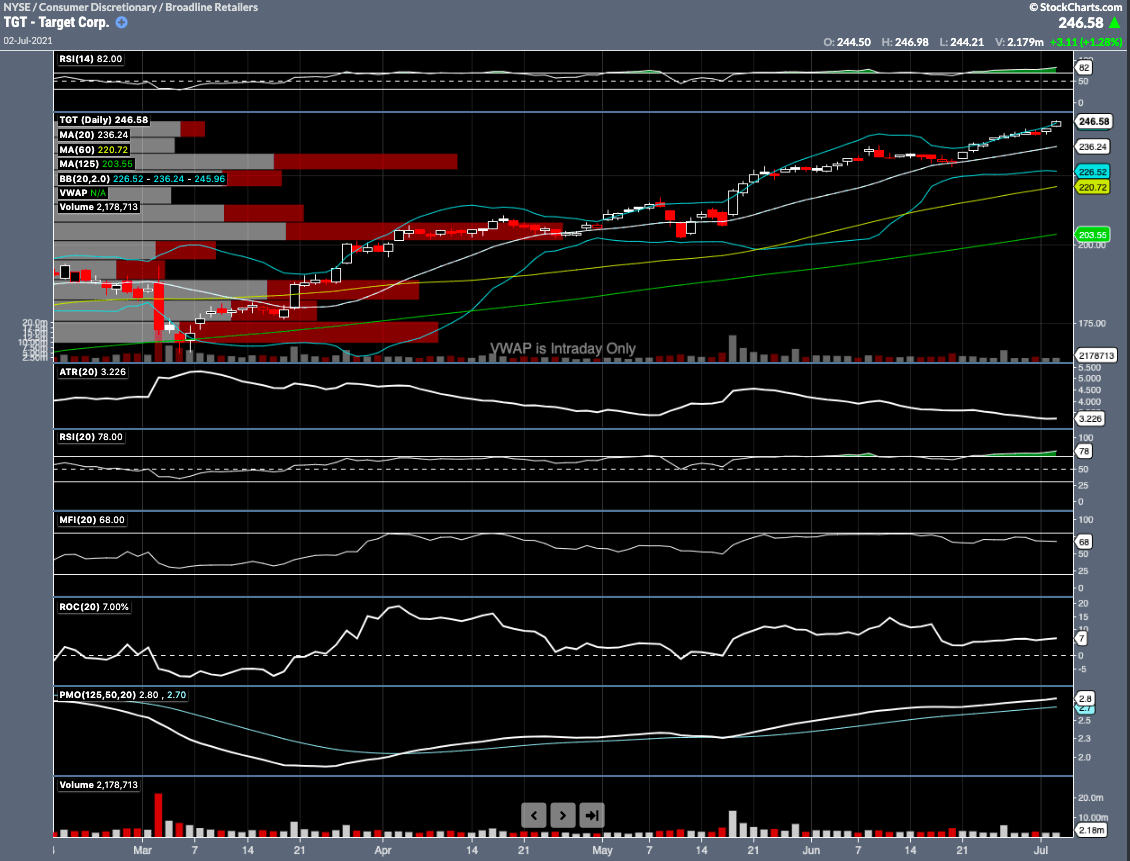Image resolution: width=1130 pixels, height=861 pixels.
Task: Click the blue plus icon beside Target Corp.
Action: [x=119, y=22]
